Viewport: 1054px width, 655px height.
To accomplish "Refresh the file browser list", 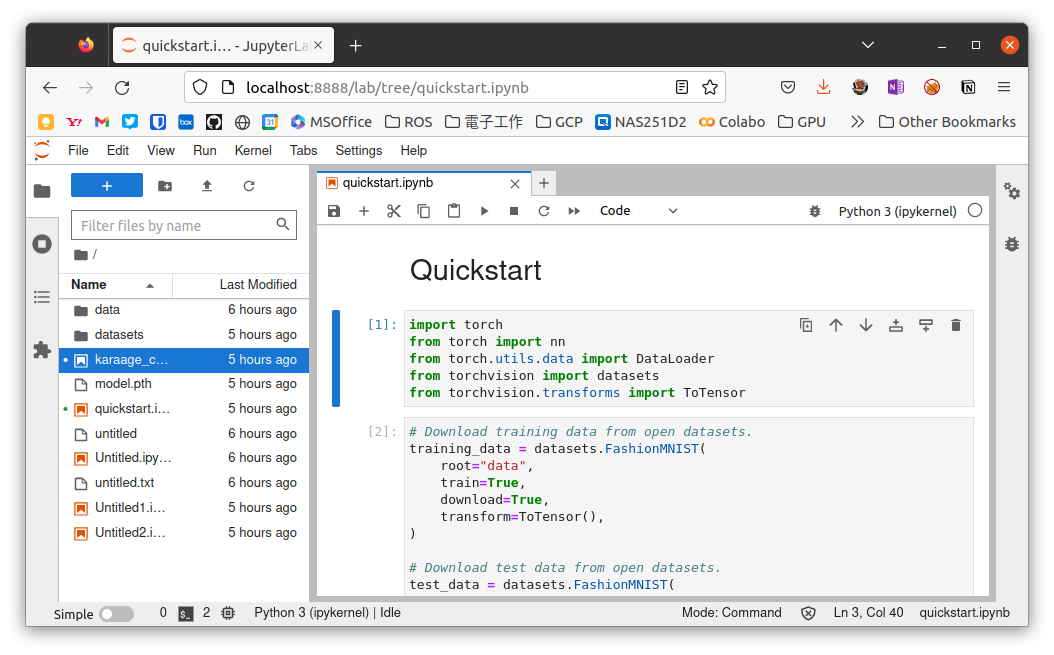I will coord(249,186).
